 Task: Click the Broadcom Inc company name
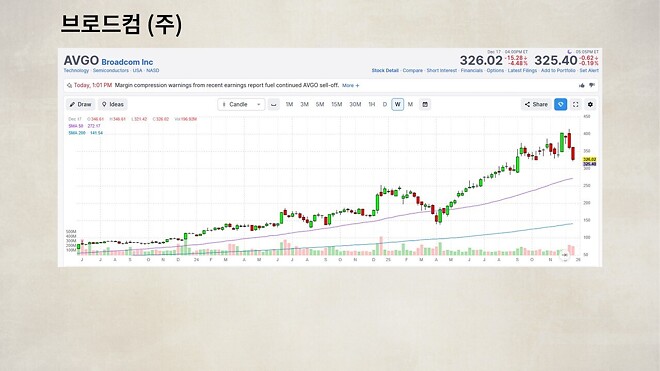point(127,62)
